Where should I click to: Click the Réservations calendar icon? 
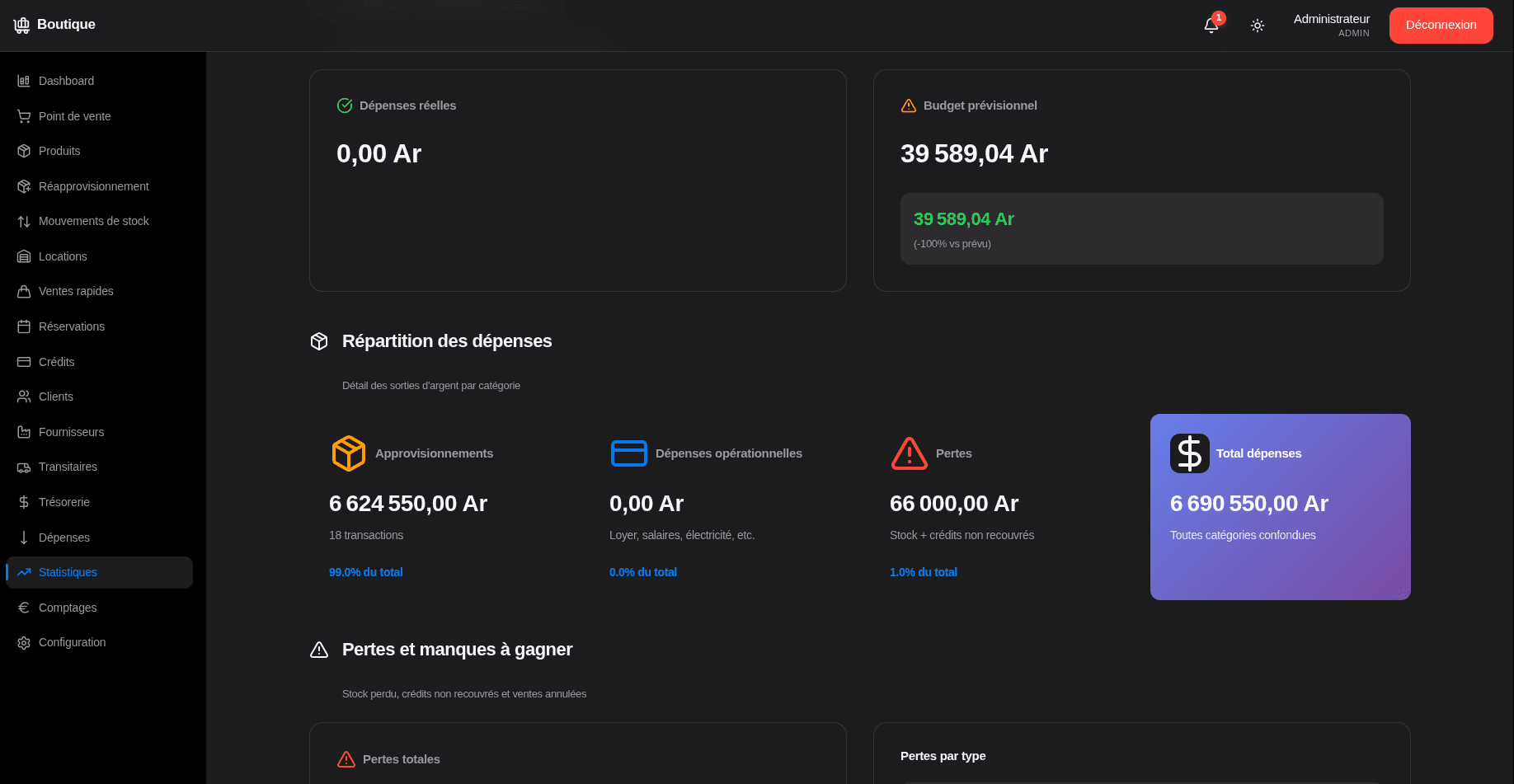click(24, 326)
